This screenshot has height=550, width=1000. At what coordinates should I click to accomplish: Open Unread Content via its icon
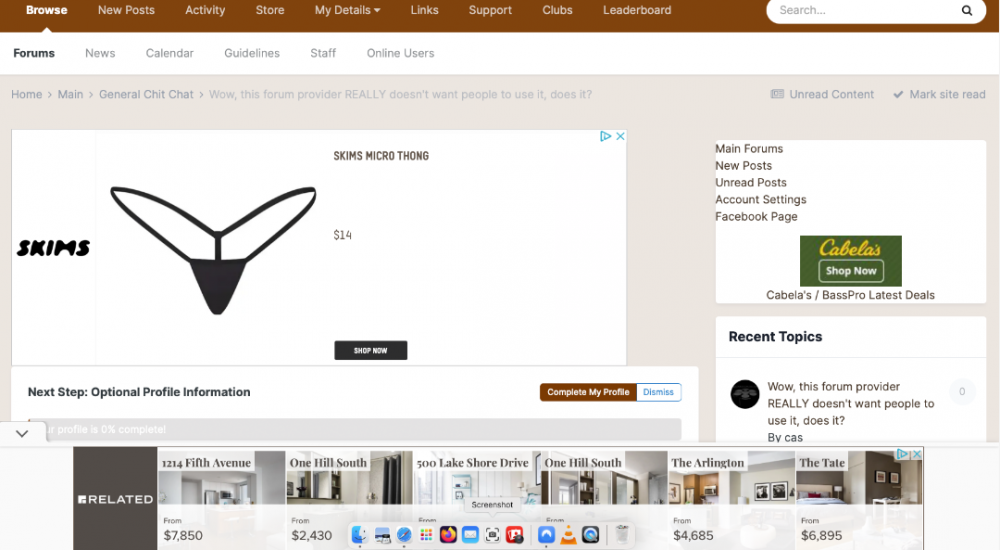pos(777,94)
